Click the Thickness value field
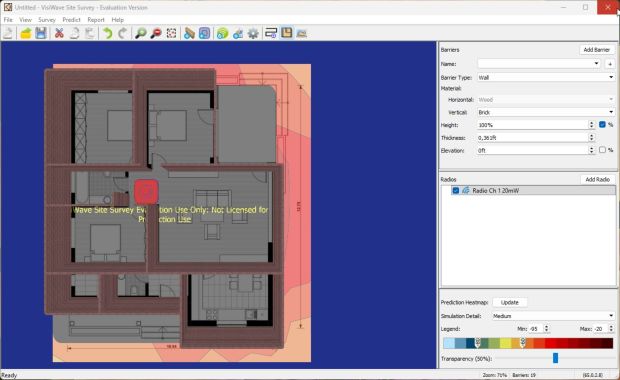This screenshot has height=380, width=620. [x=533, y=138]
